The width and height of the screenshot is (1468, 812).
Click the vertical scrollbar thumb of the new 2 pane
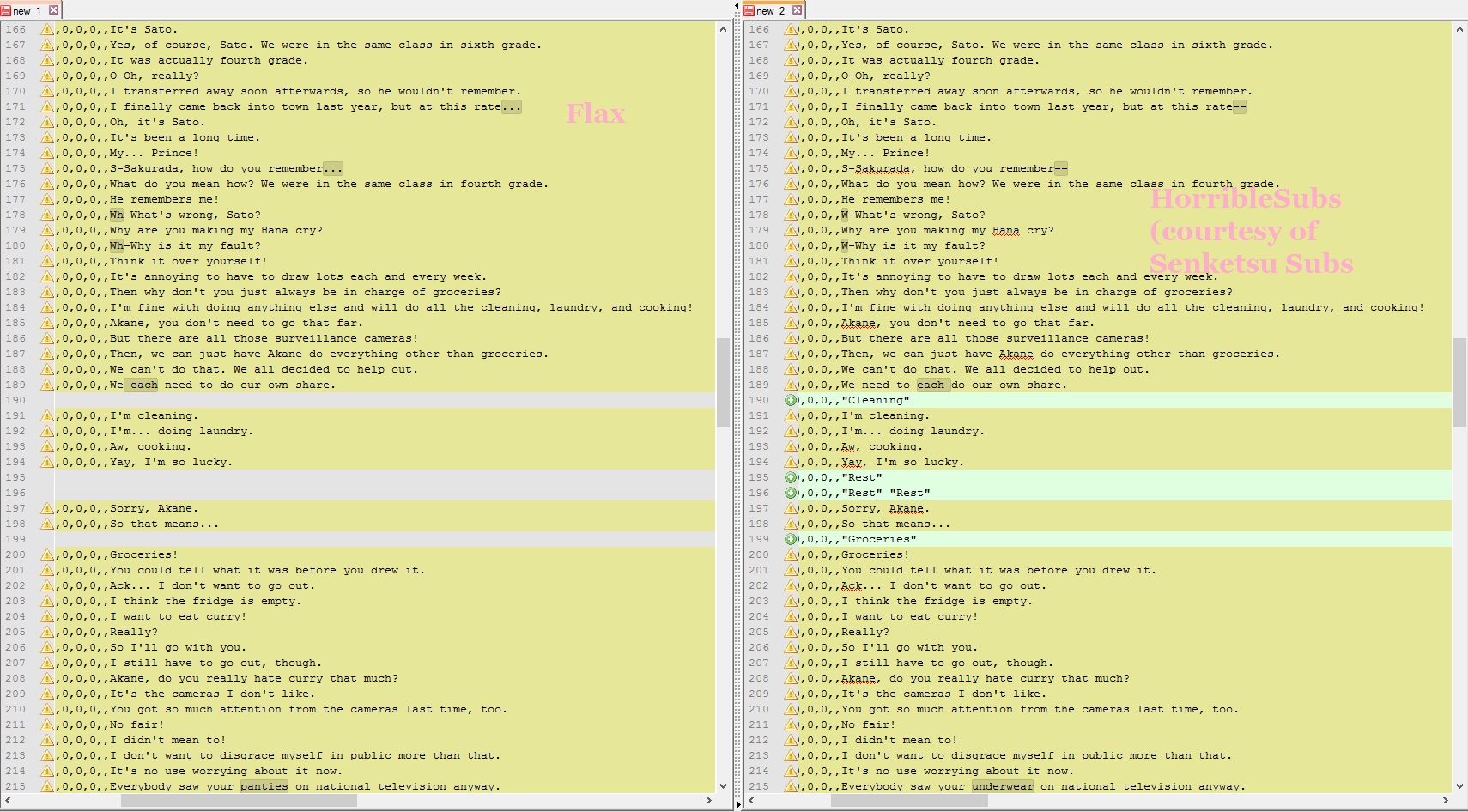(1459, 383)
